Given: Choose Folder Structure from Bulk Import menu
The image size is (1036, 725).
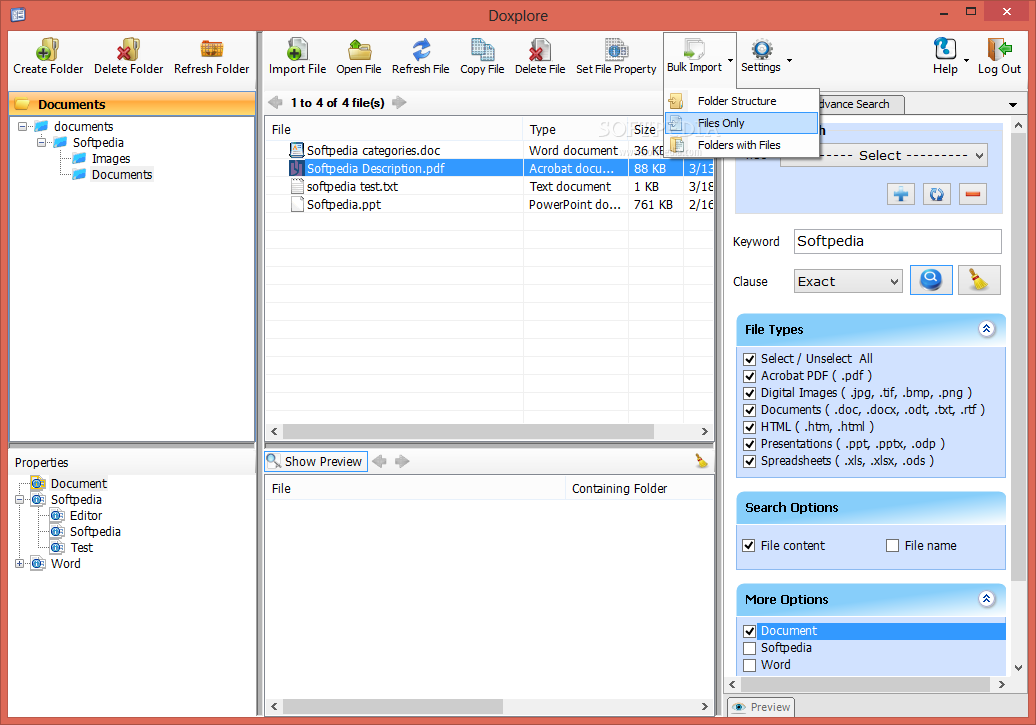Looking at the screenshot, I should [742, 101].
